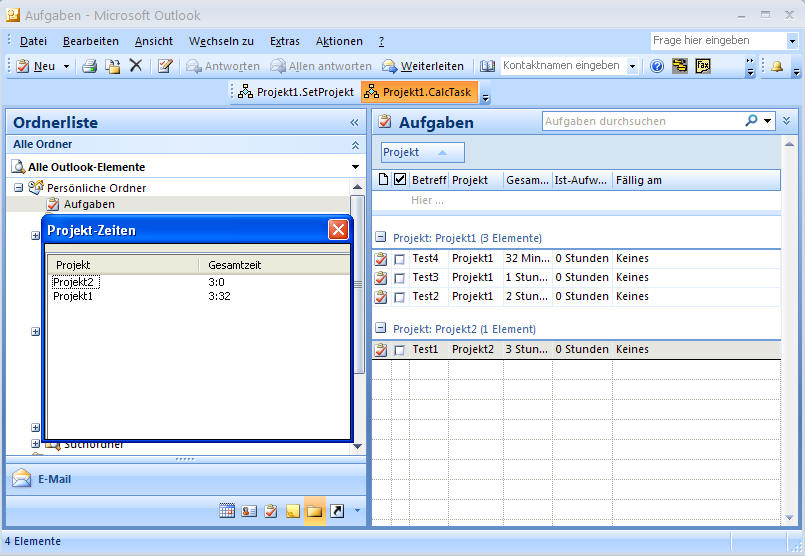Run the Projekt1.SetProjekt macro button

click(x=295, y=92)
